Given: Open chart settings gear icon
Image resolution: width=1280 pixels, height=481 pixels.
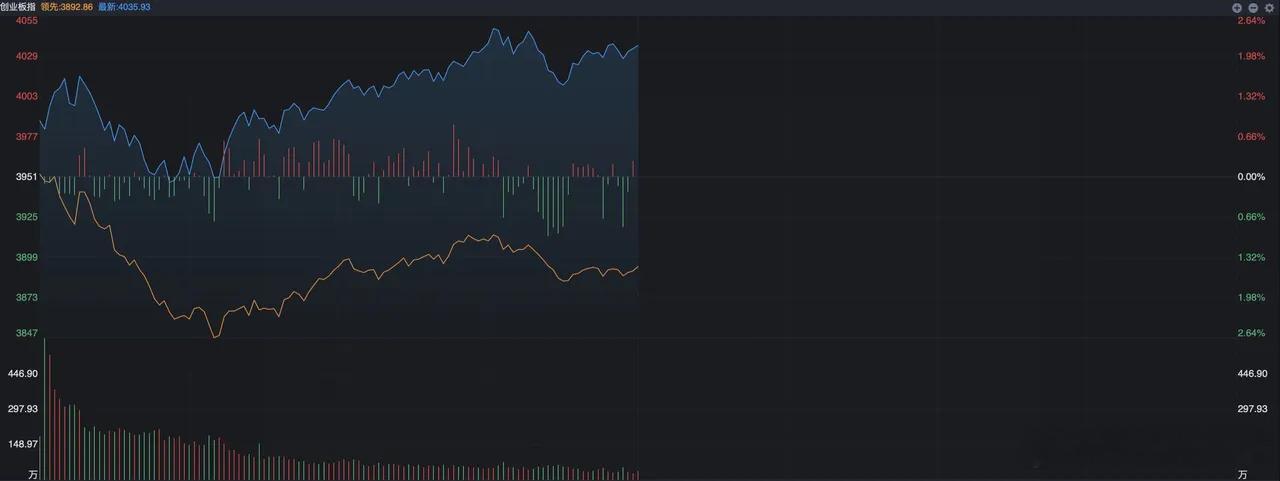Looking at the screenshot, I should [1267, 7].
